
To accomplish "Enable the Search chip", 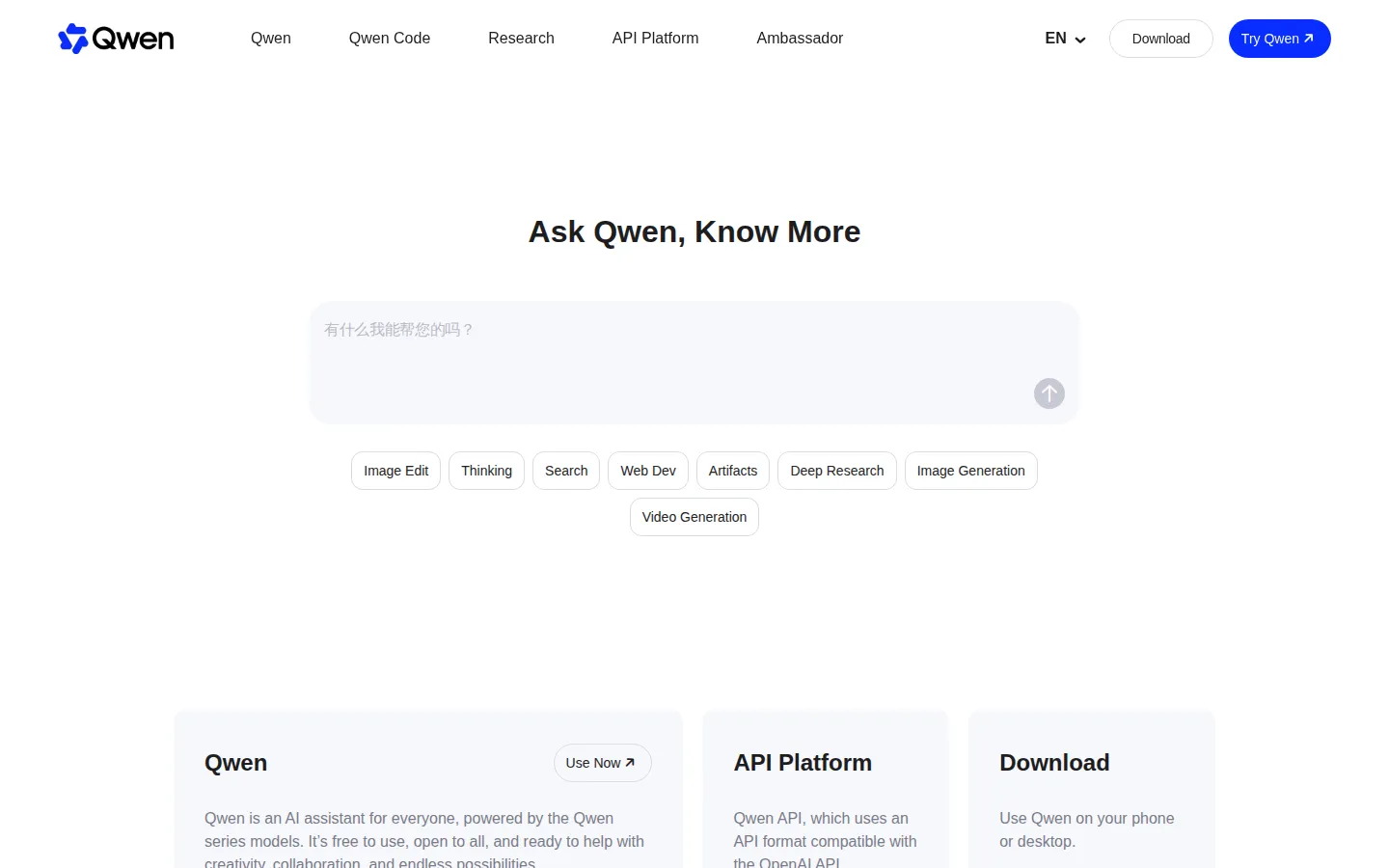I will point(566,471).
